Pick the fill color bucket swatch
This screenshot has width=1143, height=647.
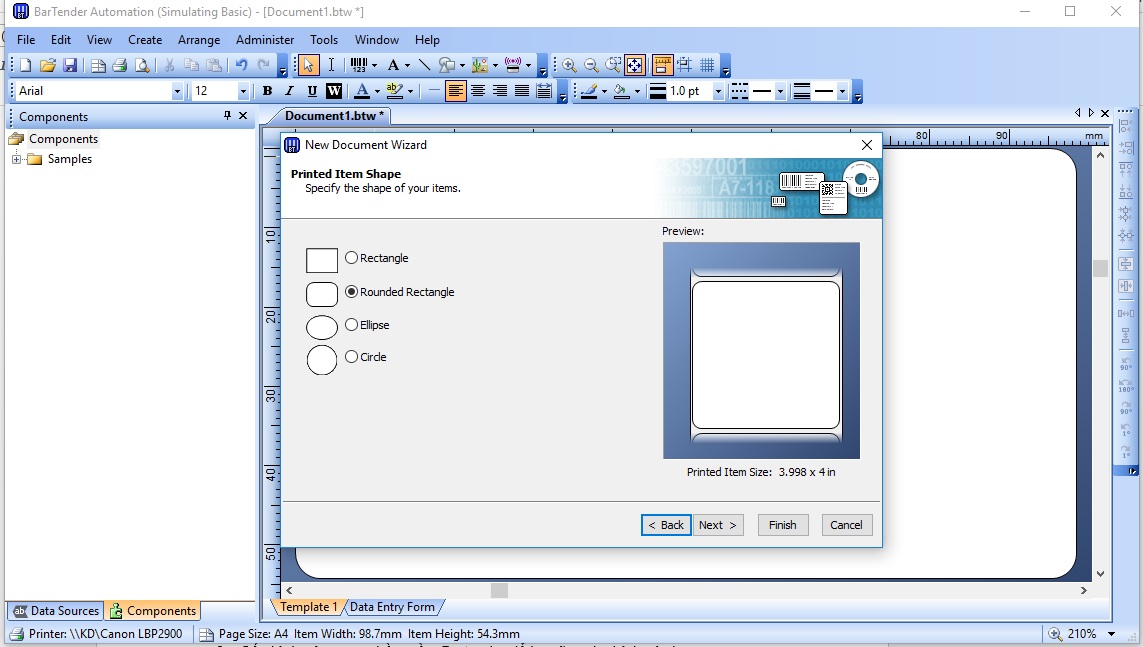622,91
